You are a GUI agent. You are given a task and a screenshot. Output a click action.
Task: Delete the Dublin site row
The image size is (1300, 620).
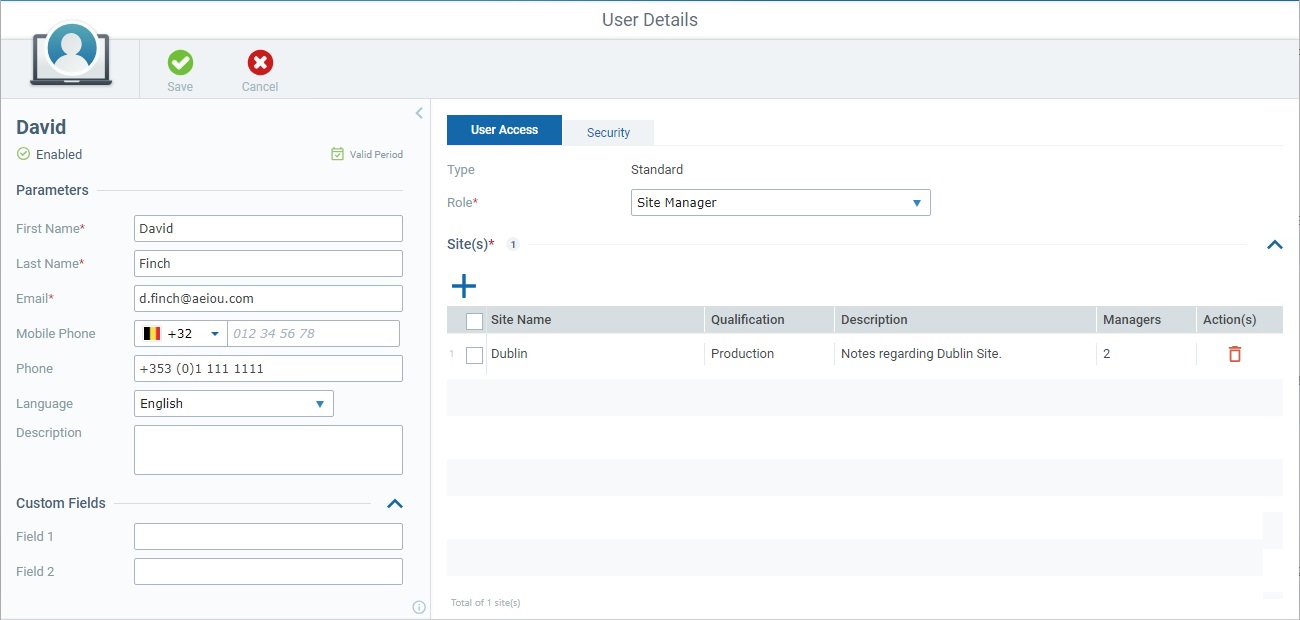(x=1234, y=353)
